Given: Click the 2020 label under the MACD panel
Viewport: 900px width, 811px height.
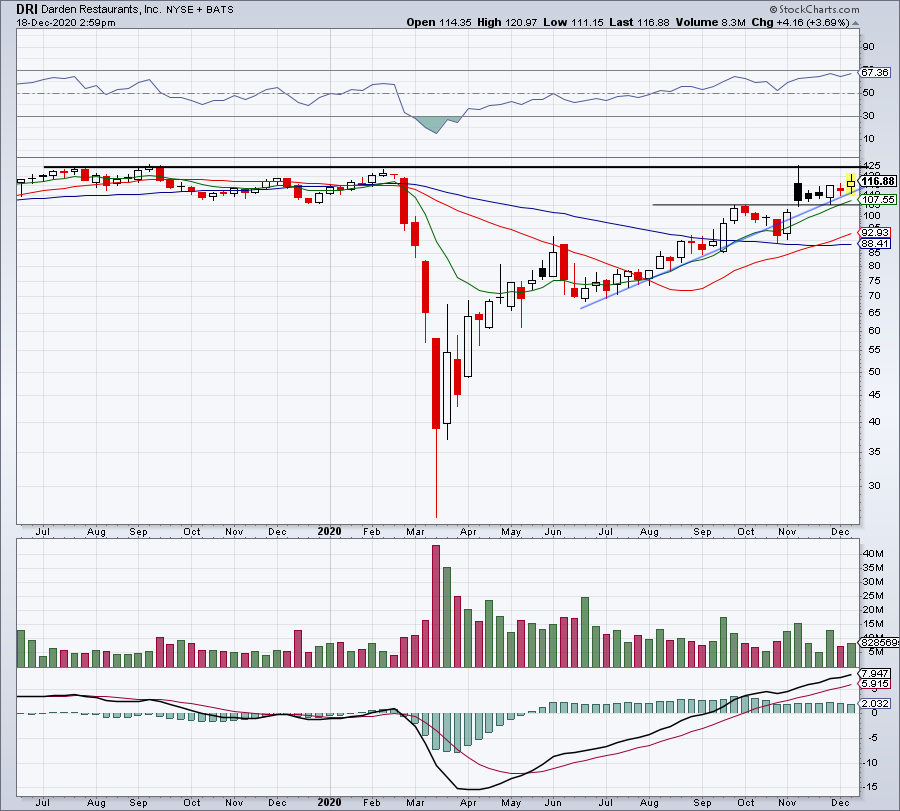Looking at the screenshot, I should click(x=329, y=802).
